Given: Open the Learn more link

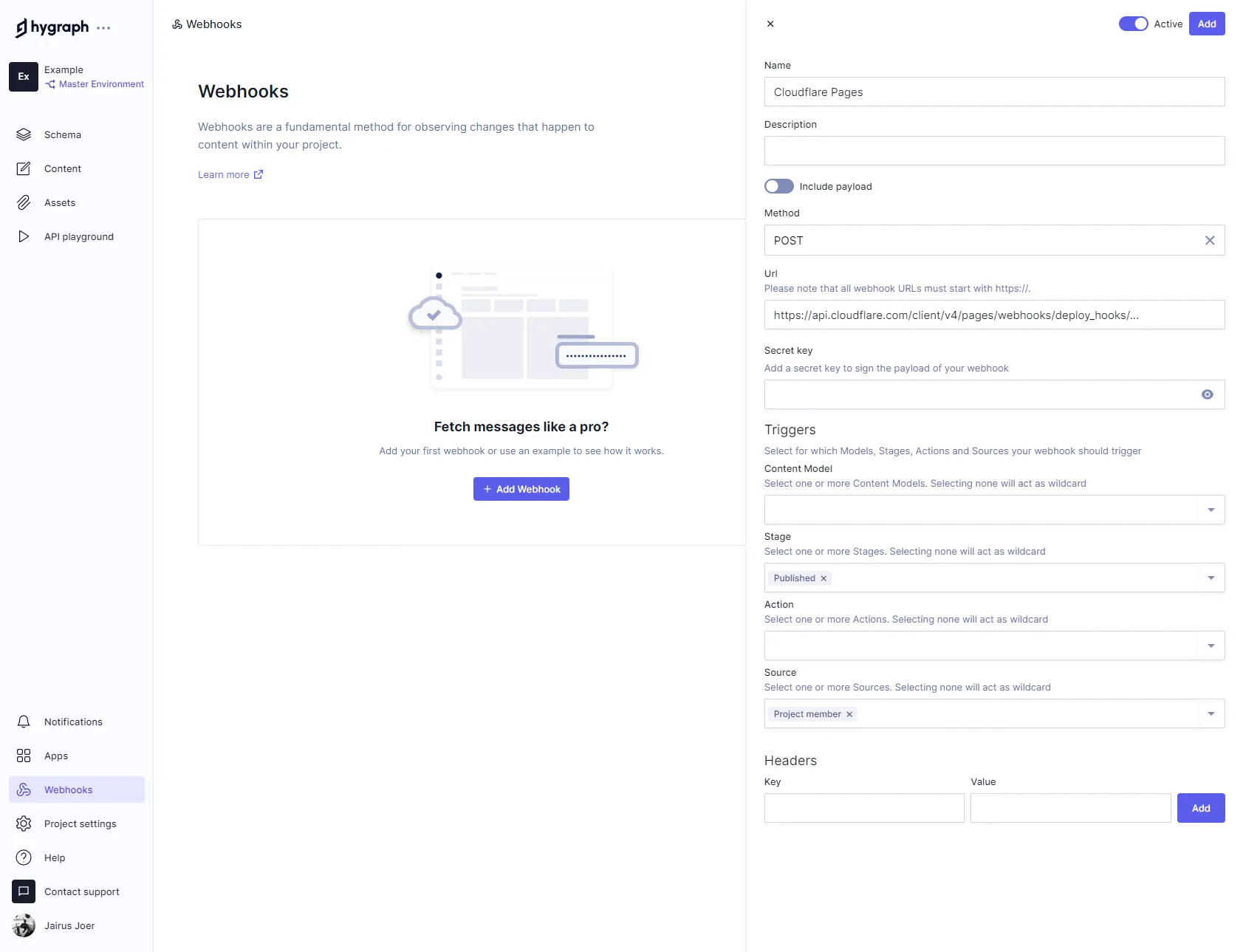Looking at the screenshot, I should click(x=224, y=174).
